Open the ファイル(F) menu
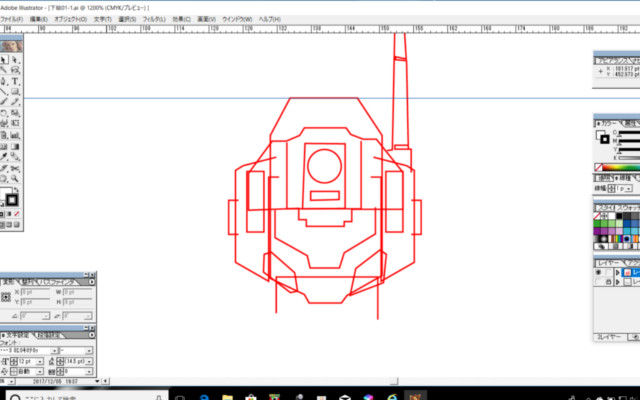 [11, 19]
